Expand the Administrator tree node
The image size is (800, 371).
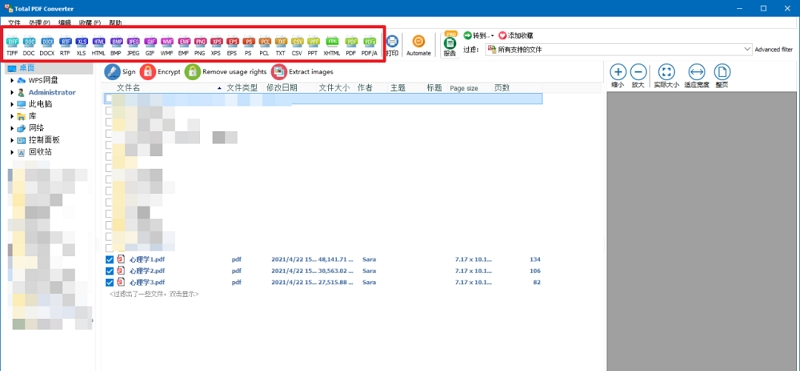[x=12, y=92]
